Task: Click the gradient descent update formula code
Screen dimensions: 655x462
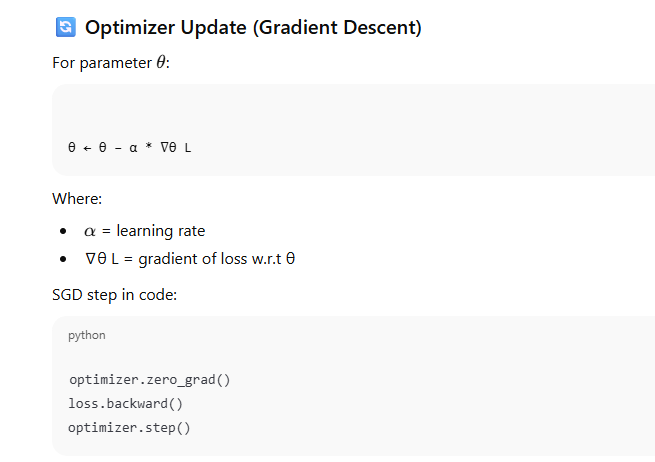Action: 130,147
